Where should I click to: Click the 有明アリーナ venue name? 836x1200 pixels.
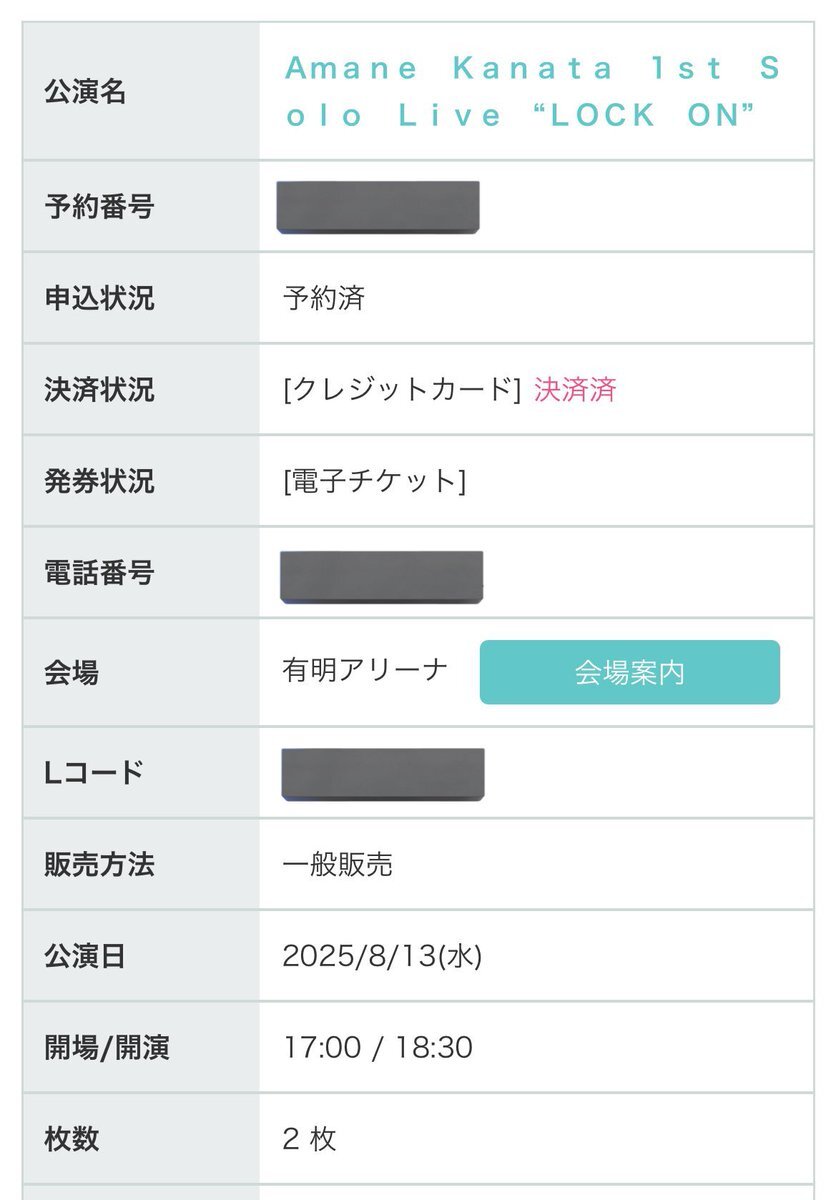pos(365,671)
